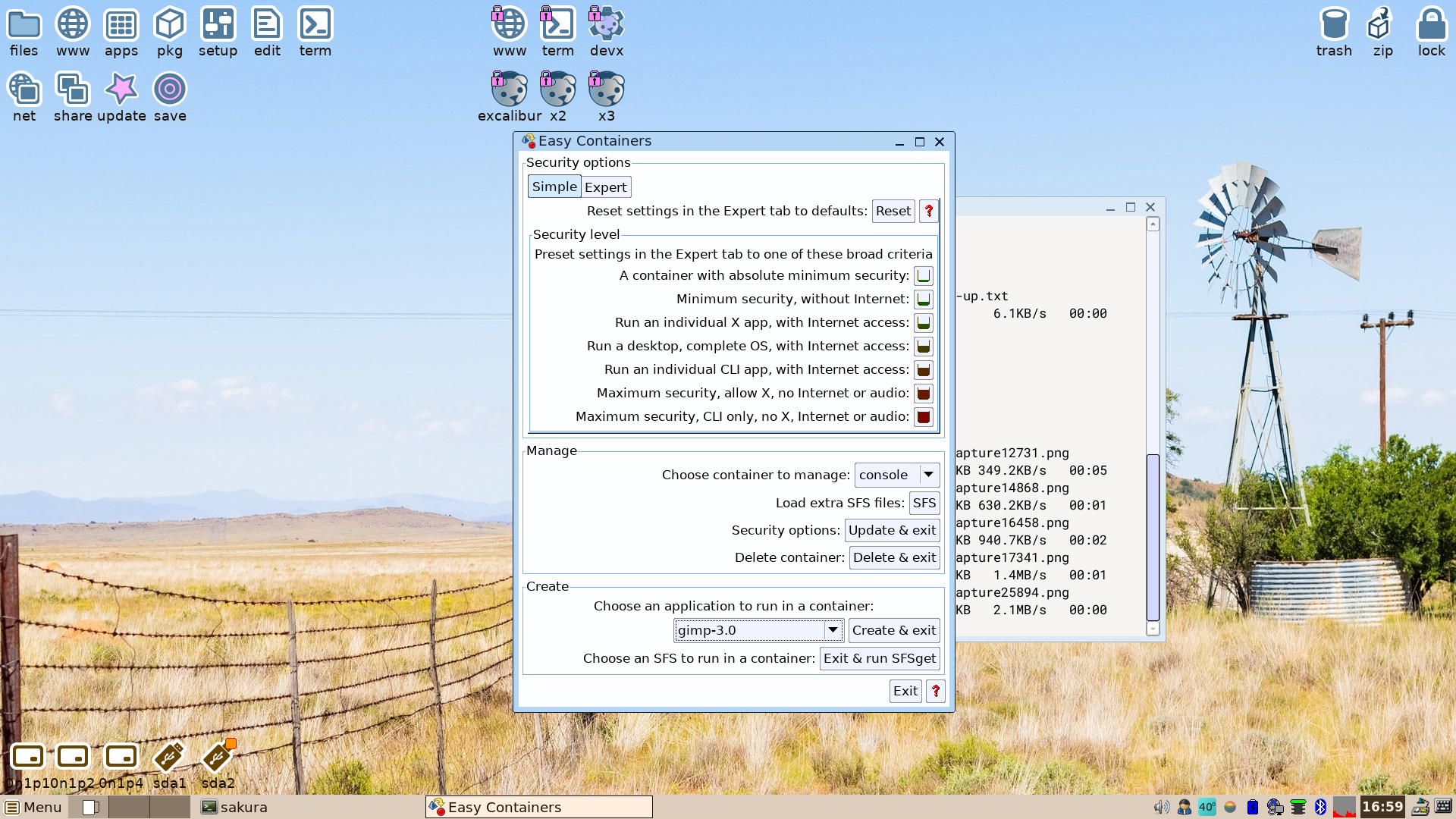Click Create & exit button
This screenshot has height=819, width=1456.
click(894, 630)
